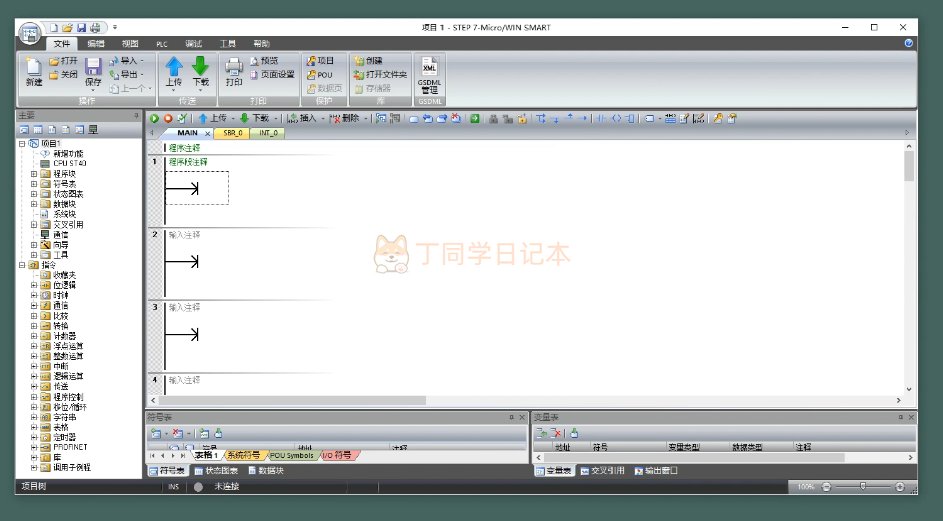The width and height of the screenshot is (943, 521).
Task: Switch to the SBR_0 editor tab
Action: (x=233, y=133)
